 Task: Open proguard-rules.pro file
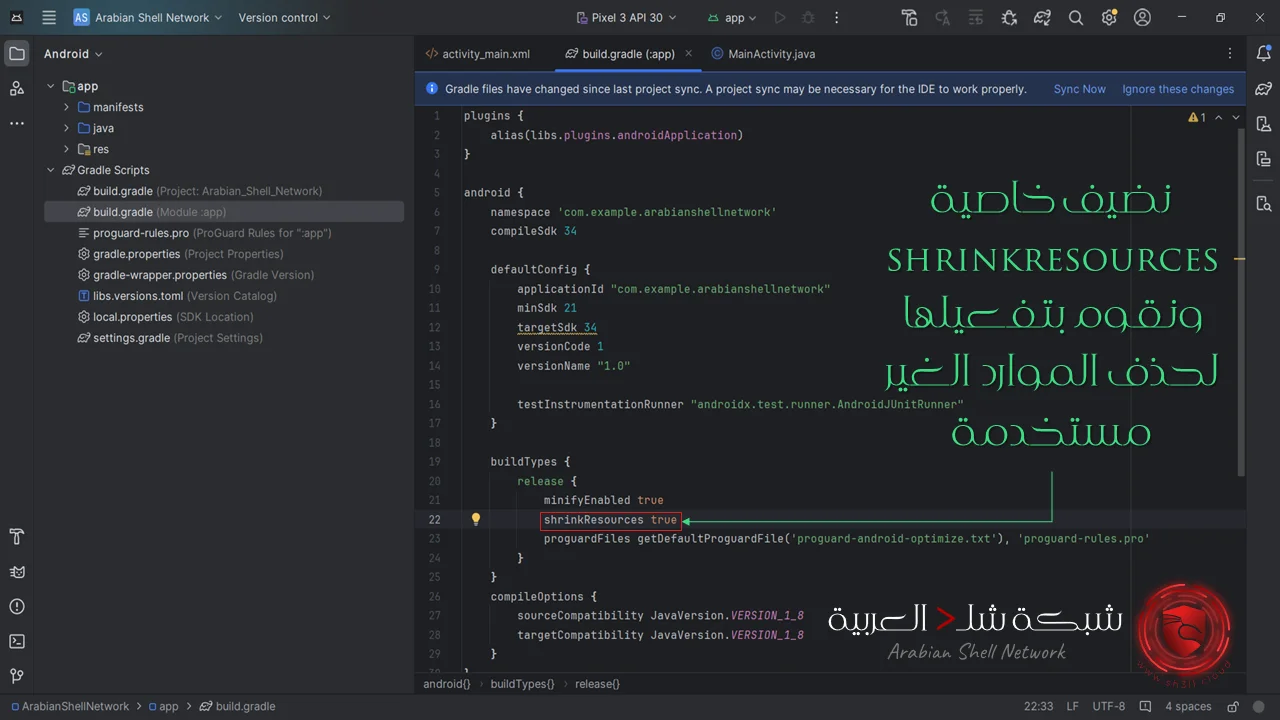(x=205, y=233)
